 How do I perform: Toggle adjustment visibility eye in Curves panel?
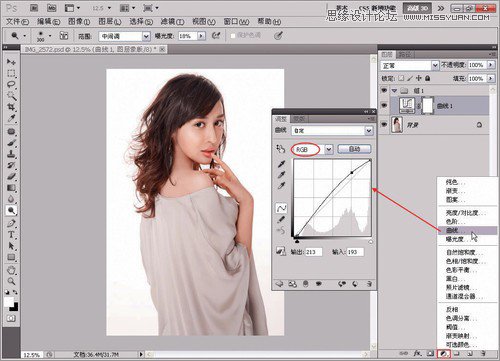(x=319, y=284)
